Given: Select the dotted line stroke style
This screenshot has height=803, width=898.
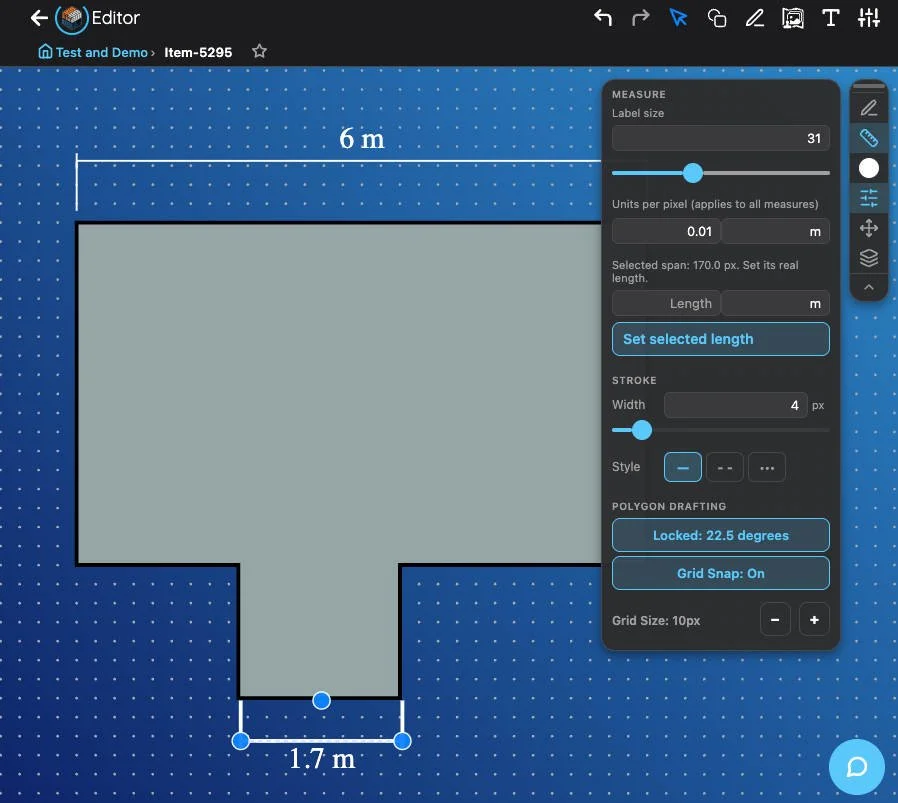Looking at the screenshot, I should (x=767, y=467).
